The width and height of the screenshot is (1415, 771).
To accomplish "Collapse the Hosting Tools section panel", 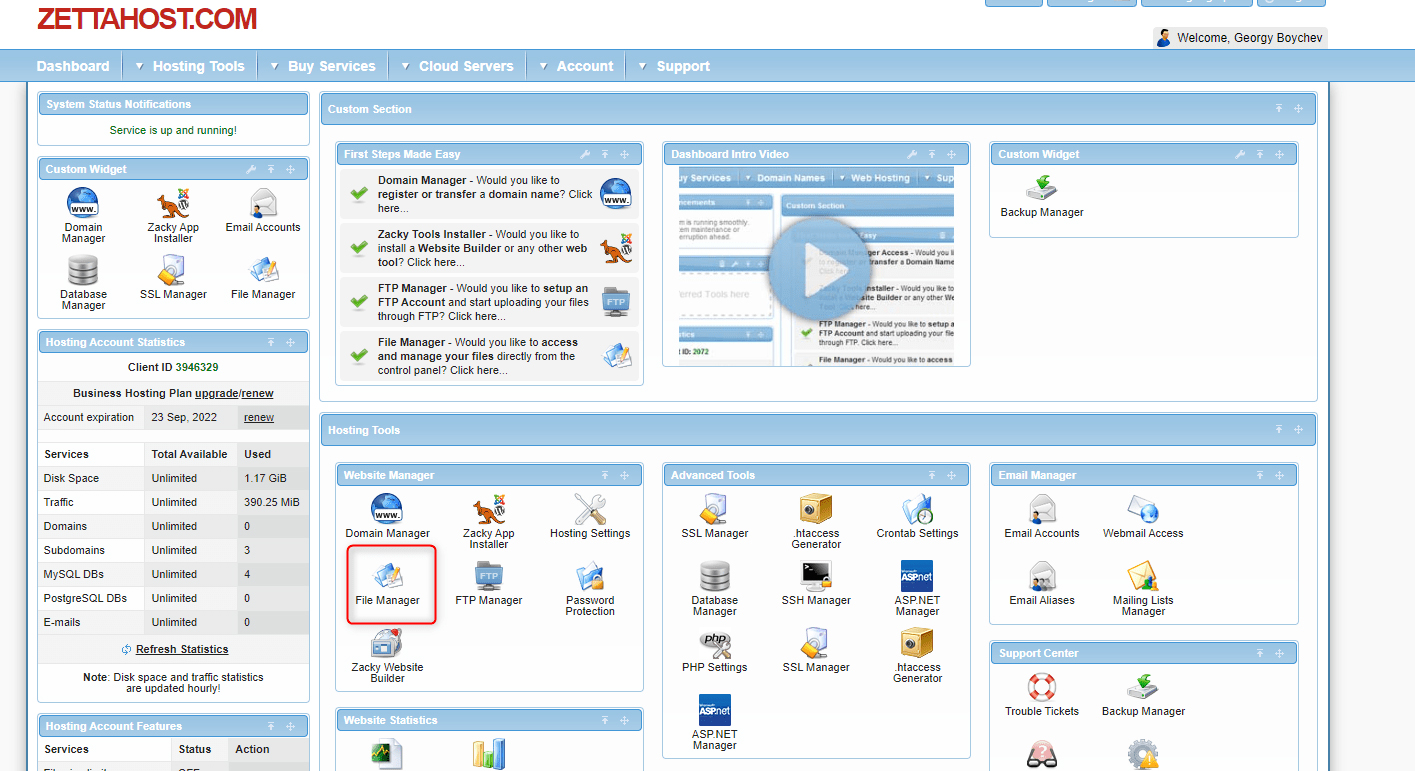I will pos(1278,430).
